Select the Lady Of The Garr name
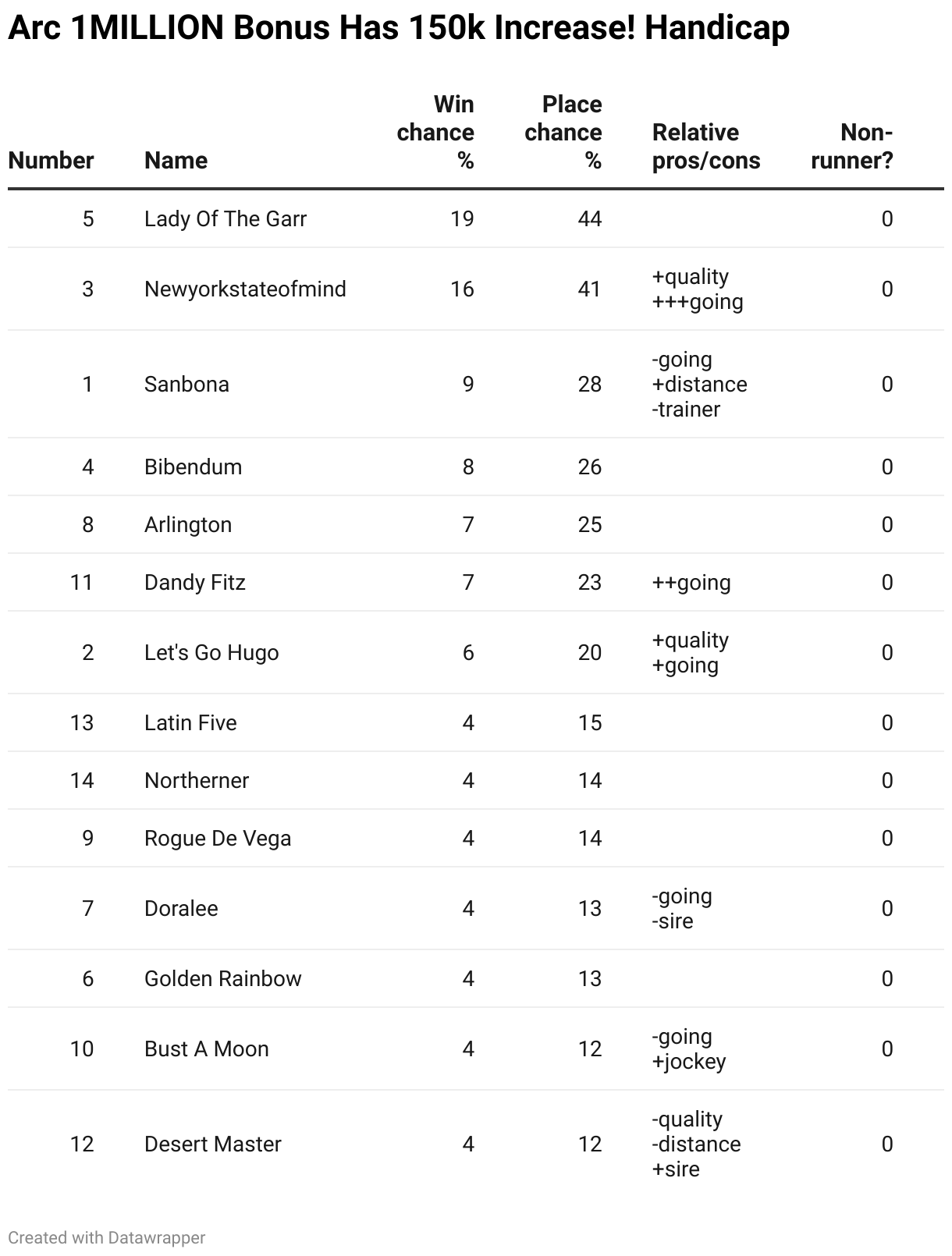Viewport: 952px width, 1256px height. coord(226,219)
